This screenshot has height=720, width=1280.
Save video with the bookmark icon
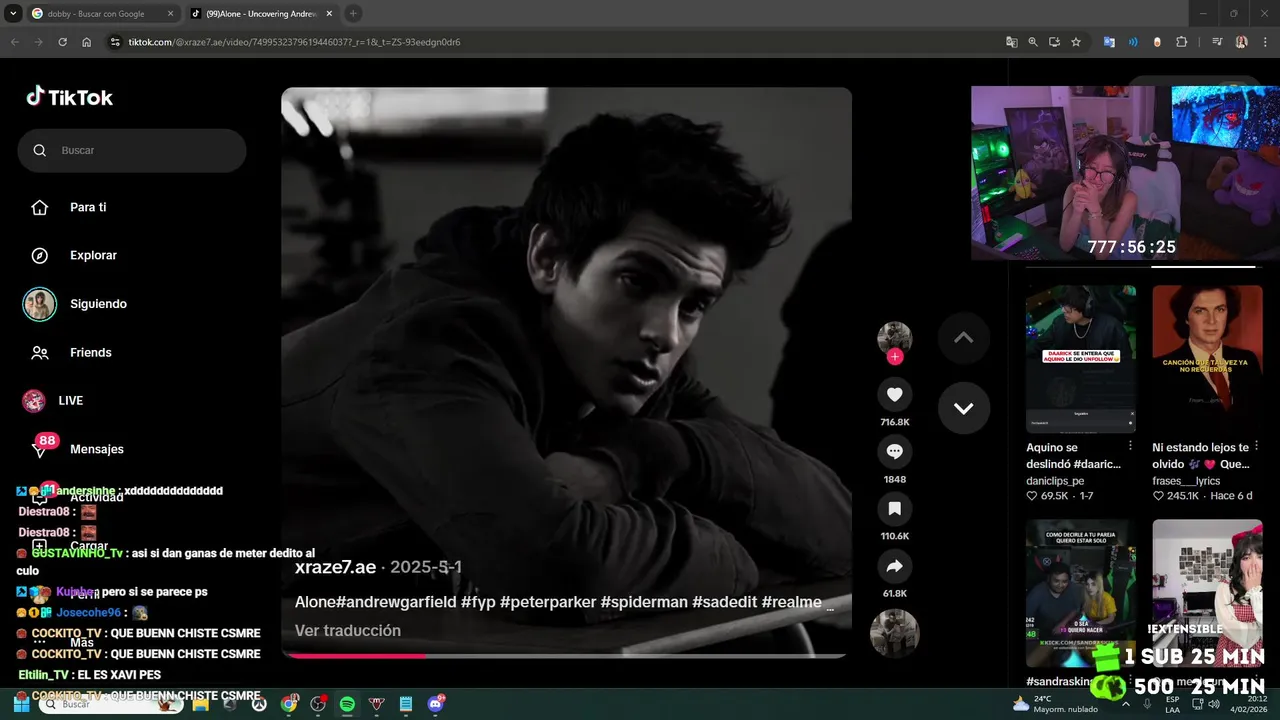(x=894, y=509)
